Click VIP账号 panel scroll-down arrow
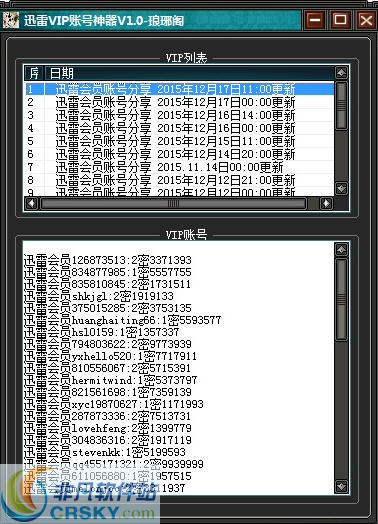This screenshot has height=524, width=378. 341,486
